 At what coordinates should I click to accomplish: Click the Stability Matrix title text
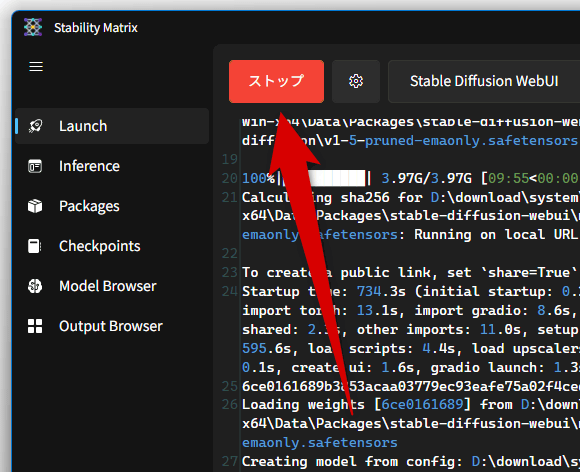coord(96,28)
